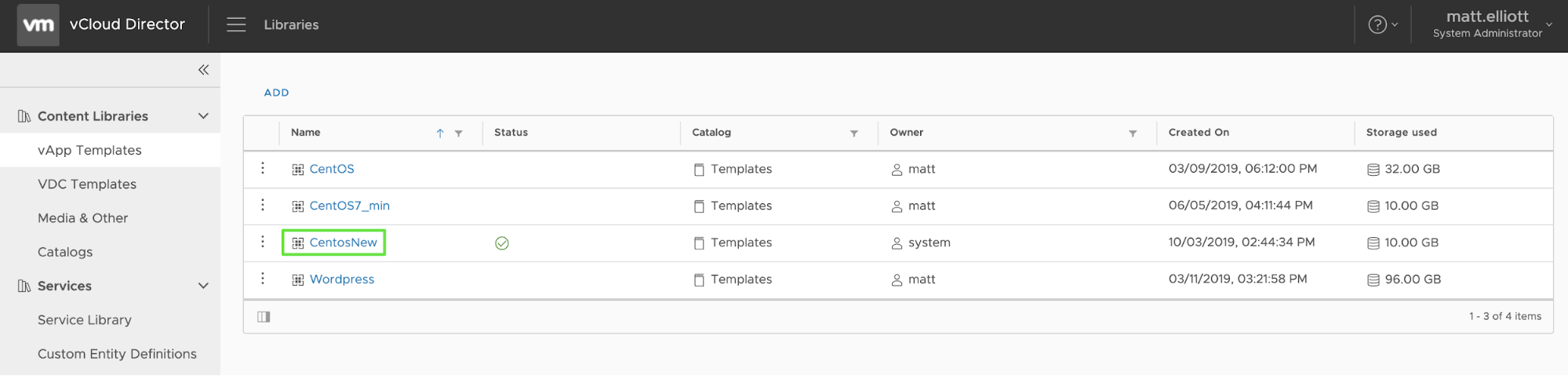The image size is (1568, 376).
Task: Click the owner user icon for system
Action: point(897,243)
